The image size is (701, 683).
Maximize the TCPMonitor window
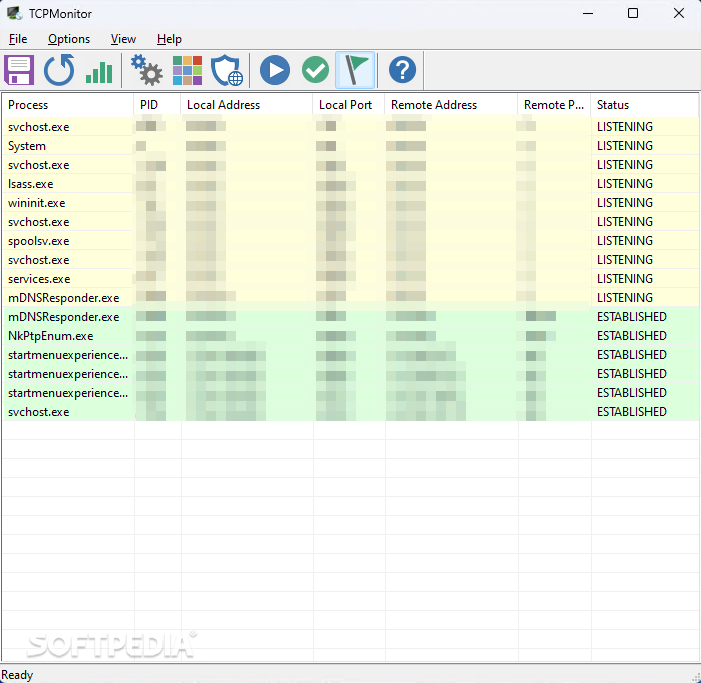(x=633, y=13)
